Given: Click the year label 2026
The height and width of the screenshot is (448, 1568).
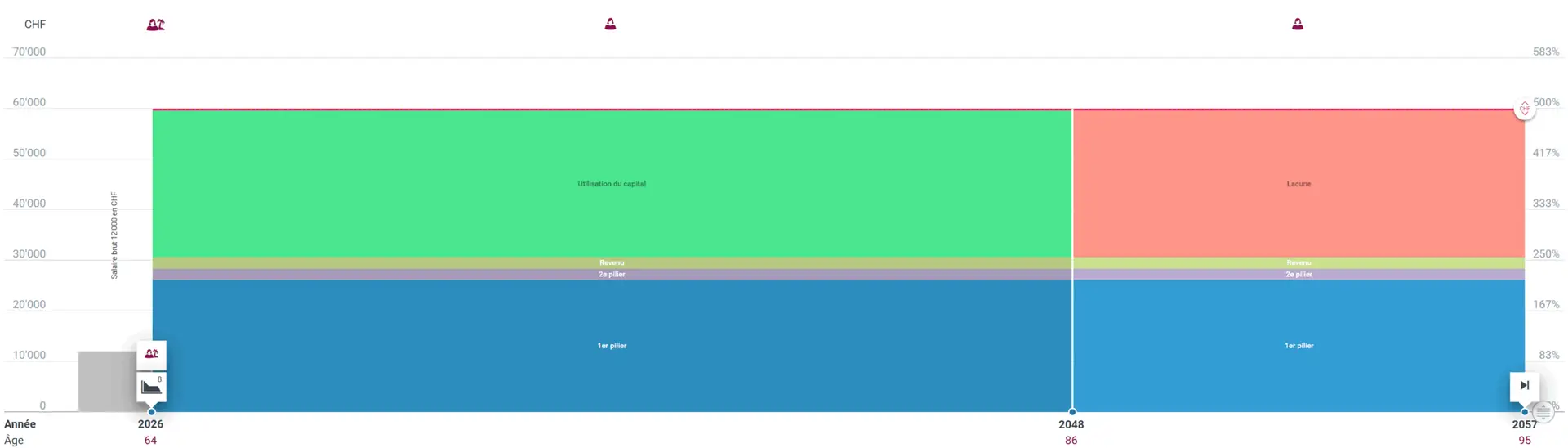Looking at the screenshot, I should pos(150,424).
